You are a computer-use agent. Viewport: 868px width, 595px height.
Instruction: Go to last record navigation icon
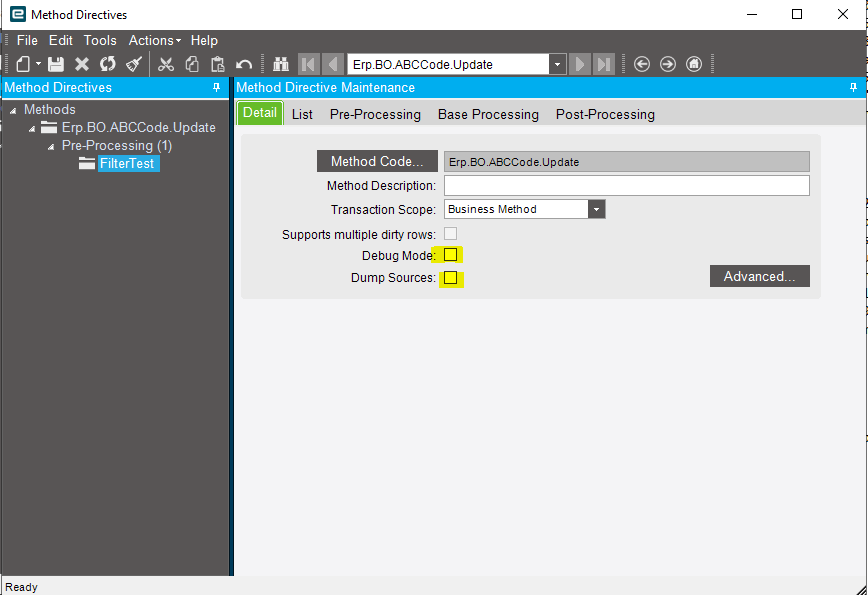[603, 64]
